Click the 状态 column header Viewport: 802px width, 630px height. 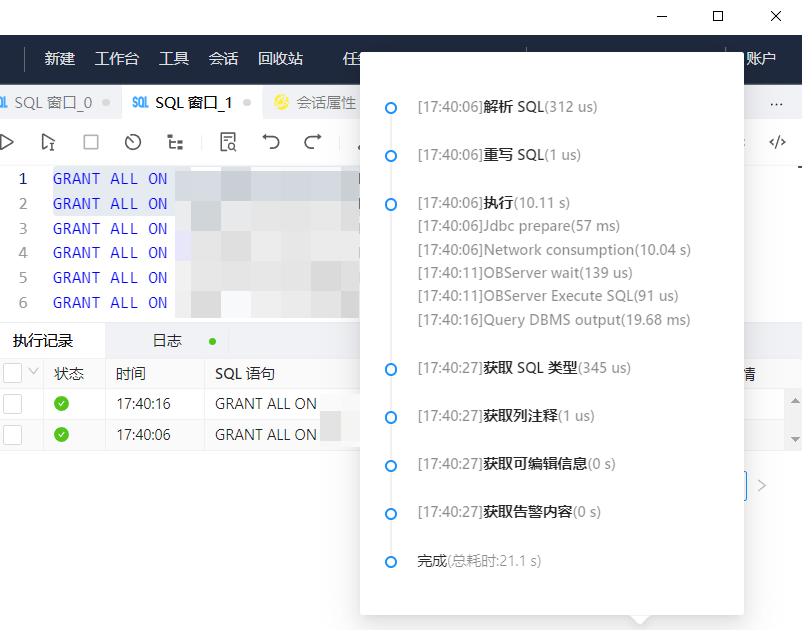click(x=69, y=374)
